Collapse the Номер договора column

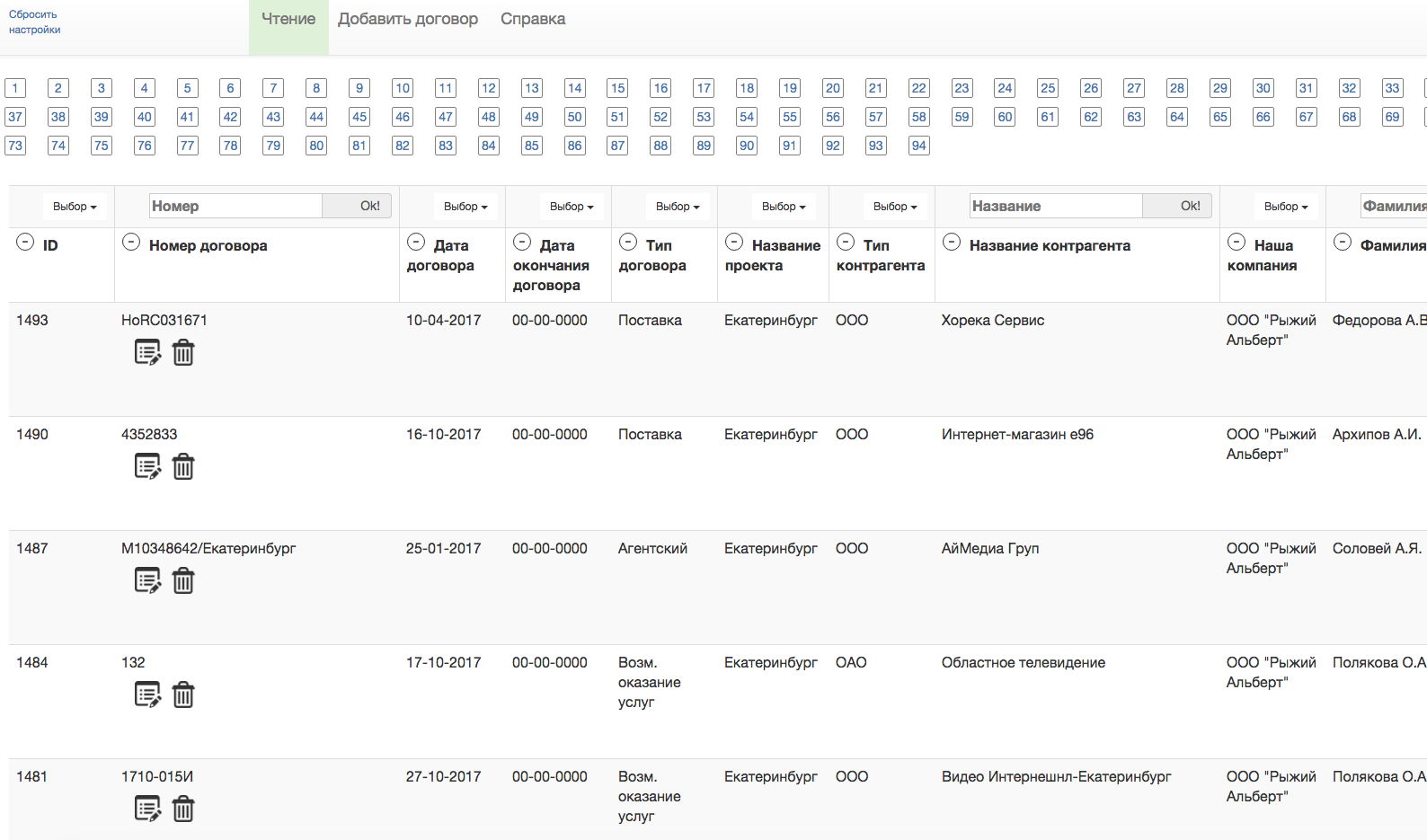(x=131, y=242)
